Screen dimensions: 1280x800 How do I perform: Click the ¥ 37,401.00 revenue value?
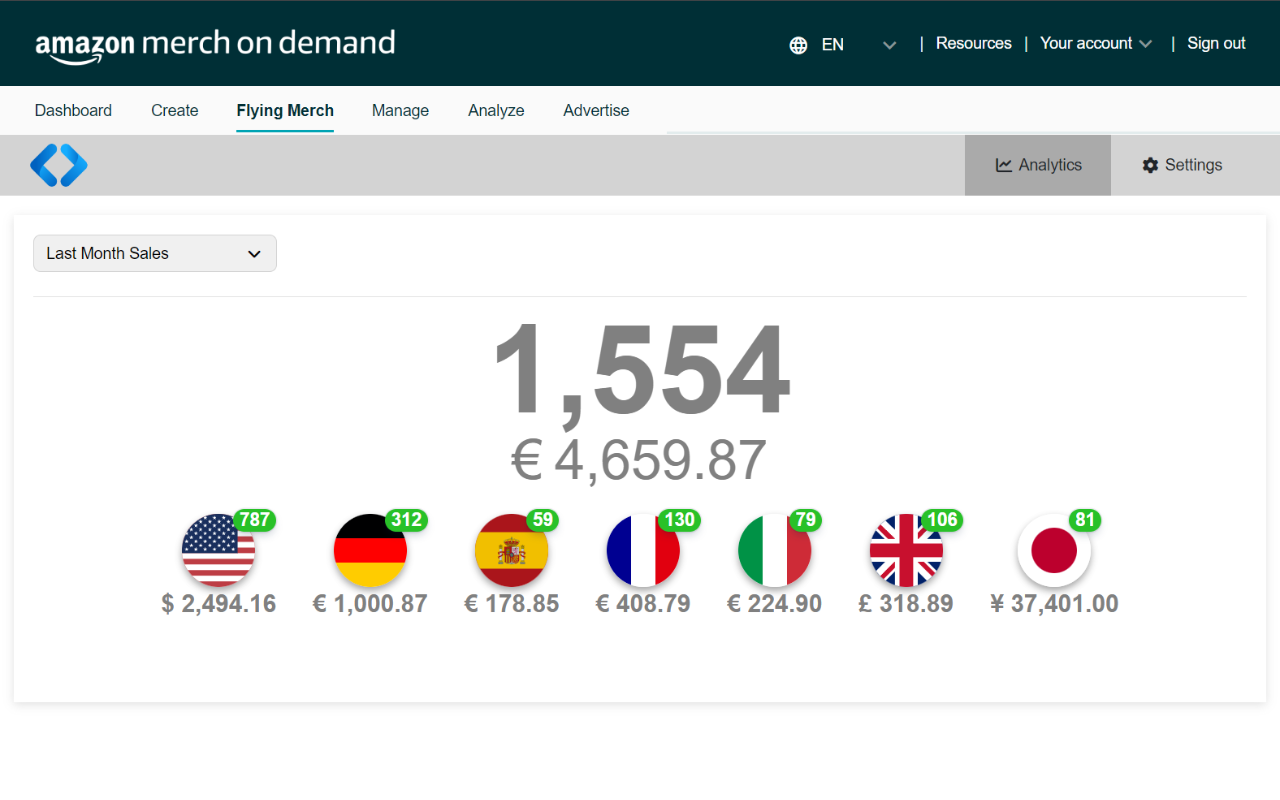pyautogui.click(x=1054, y=604)
